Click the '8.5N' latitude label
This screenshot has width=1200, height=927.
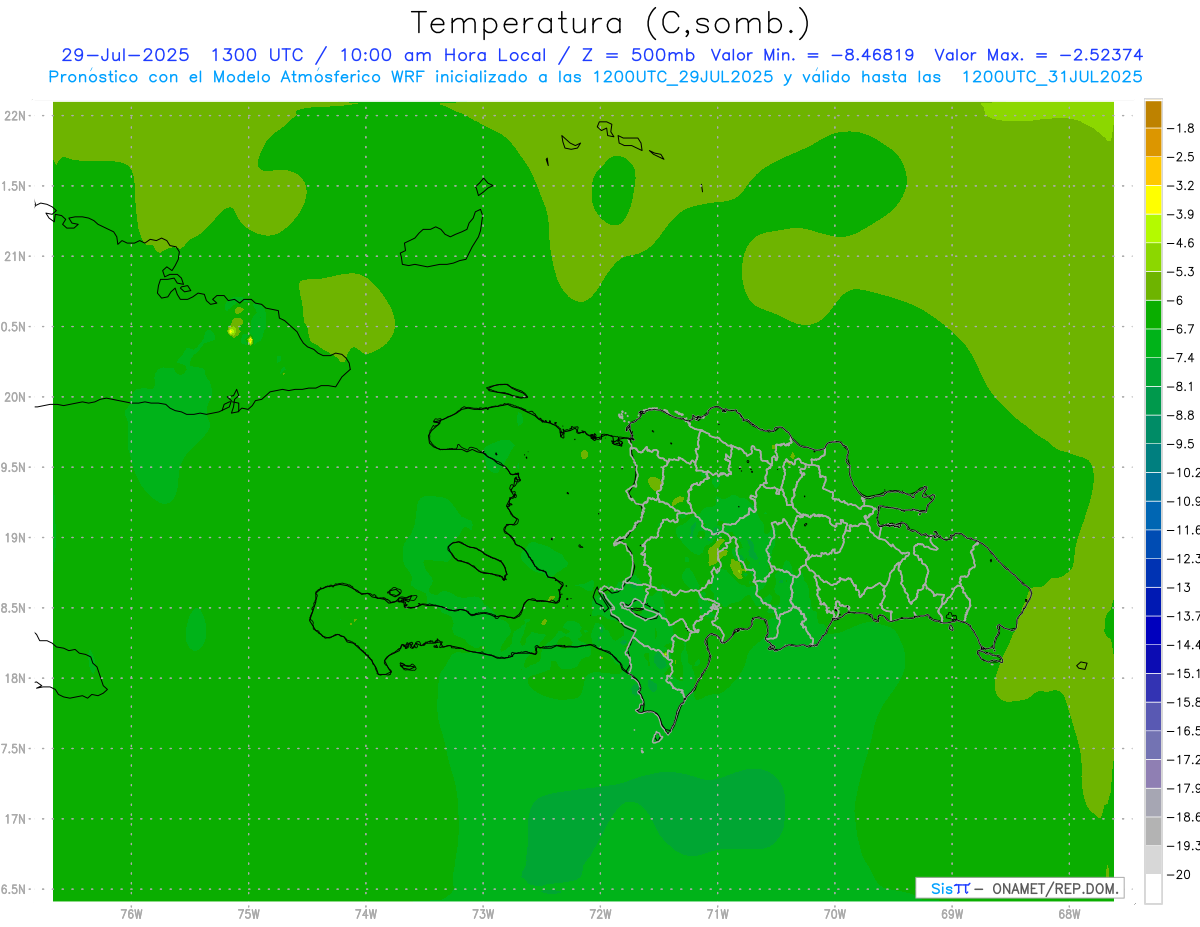click(x=14, y=608)
